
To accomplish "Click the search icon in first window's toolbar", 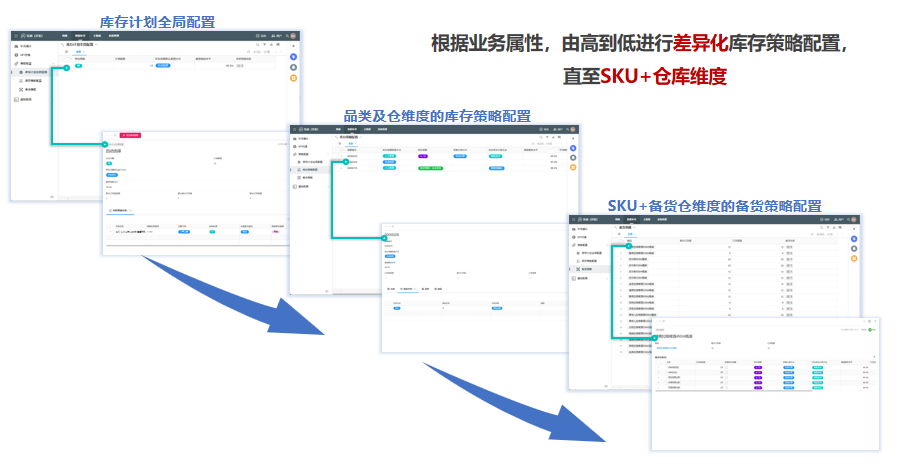I will click(x=258, y=45).
